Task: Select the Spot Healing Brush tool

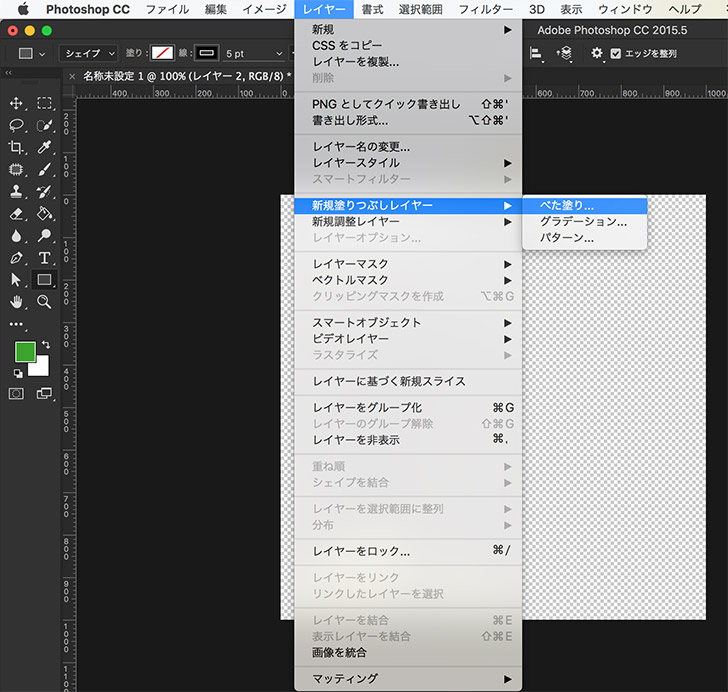Action: point(16,170)
